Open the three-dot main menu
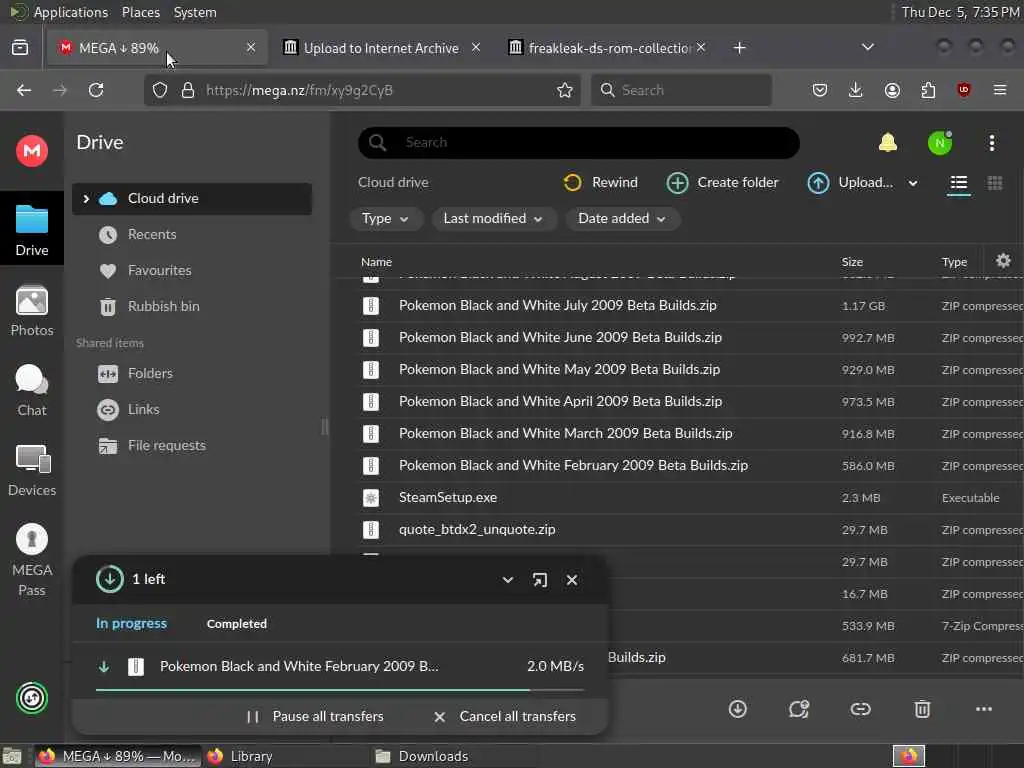This screenshot has width=1024, height=768. point(991,143)
